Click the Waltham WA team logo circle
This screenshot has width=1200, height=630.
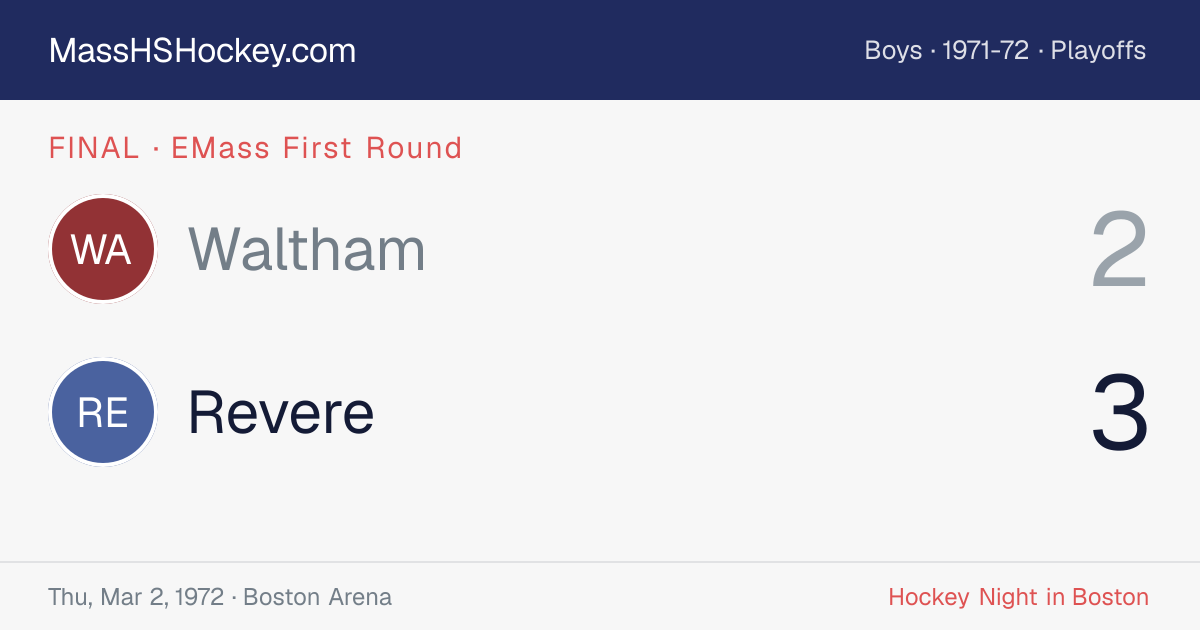pyautogui.click(x=103, y=249)
